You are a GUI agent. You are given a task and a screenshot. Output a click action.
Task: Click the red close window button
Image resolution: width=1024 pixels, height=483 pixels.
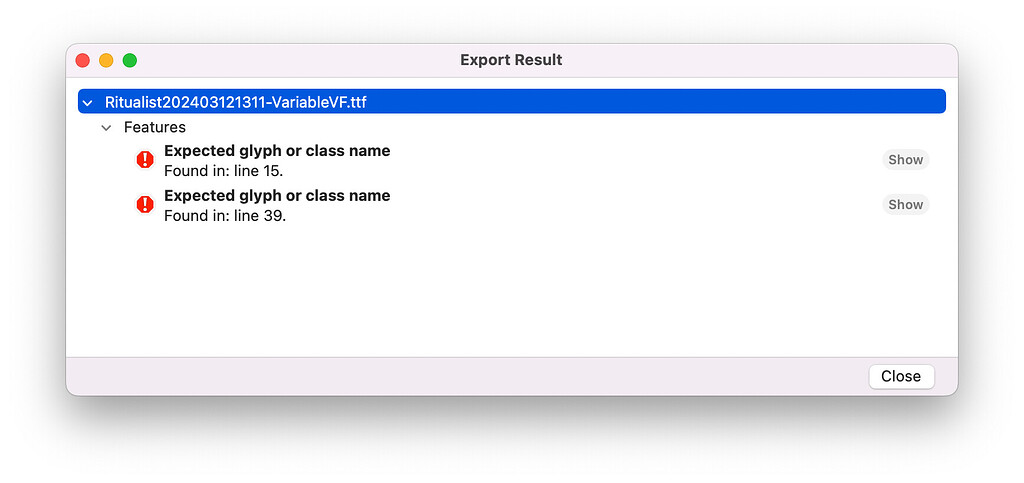(83, 60)
